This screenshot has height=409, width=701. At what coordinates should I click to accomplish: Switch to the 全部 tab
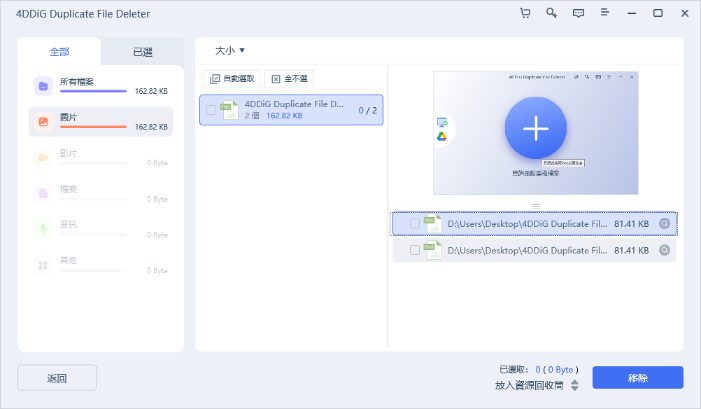(x=59, y=52)
